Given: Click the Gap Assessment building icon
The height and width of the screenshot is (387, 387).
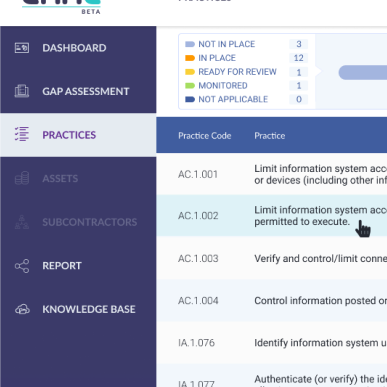Looking at the screenshot, I should (x=22, y=91).
